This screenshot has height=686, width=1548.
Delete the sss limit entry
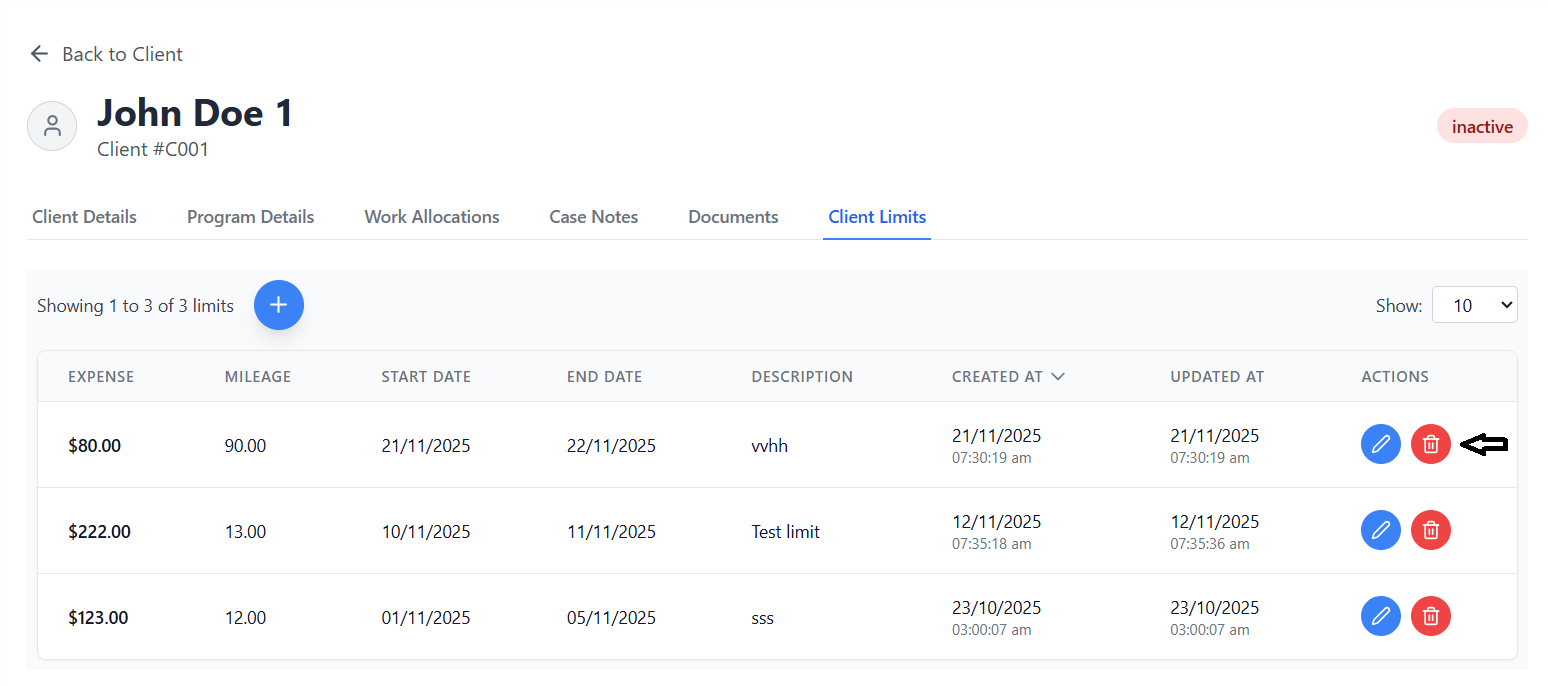point(1430,616)
